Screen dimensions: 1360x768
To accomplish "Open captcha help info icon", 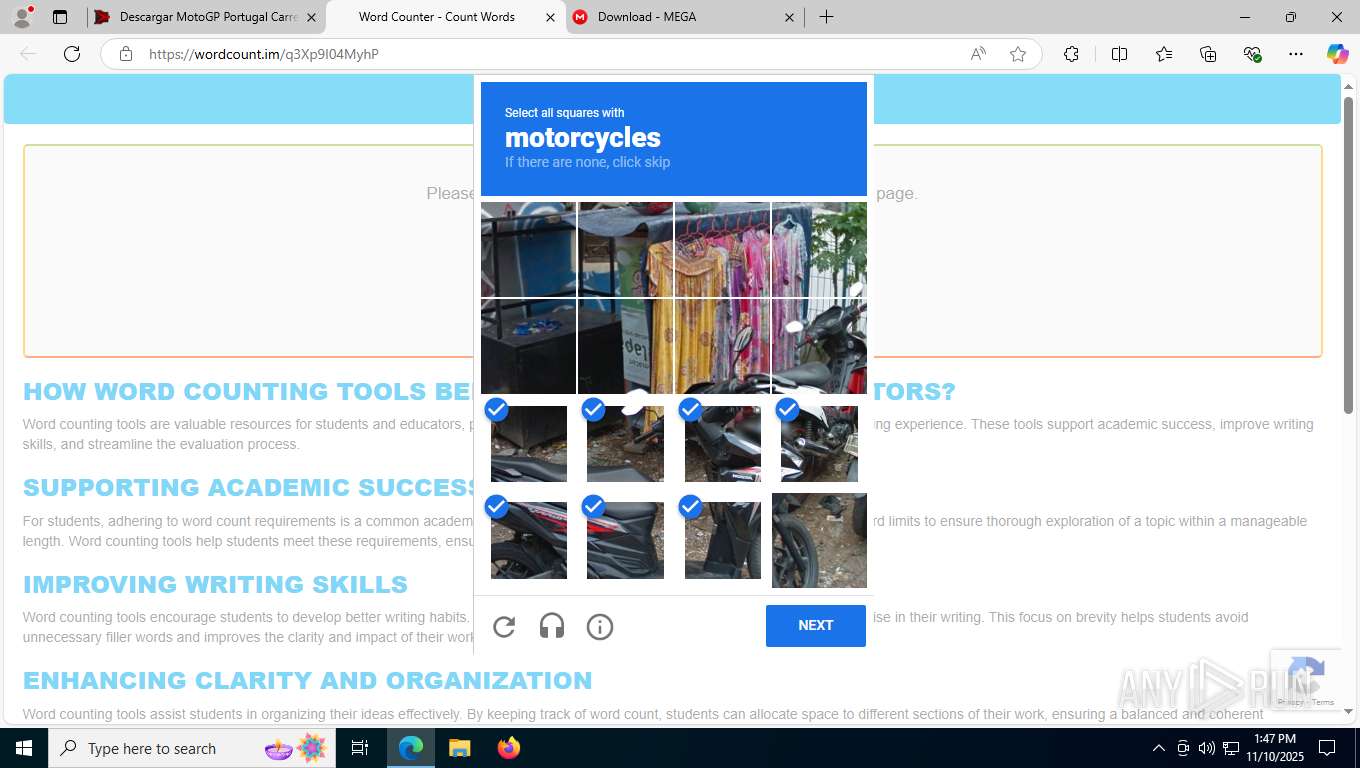I will click(600, 627).
